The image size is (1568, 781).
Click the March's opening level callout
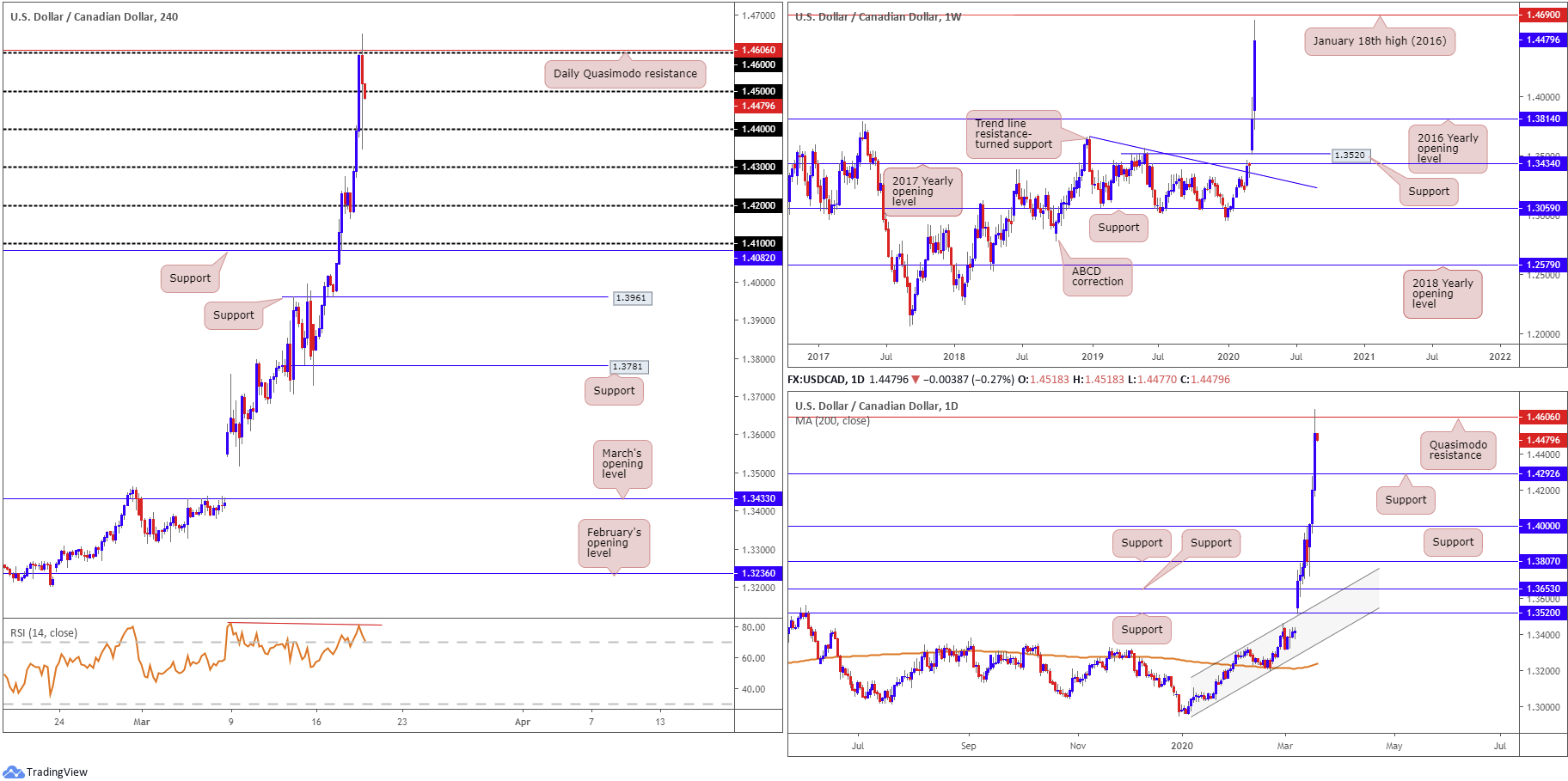[x=622, y=464]
